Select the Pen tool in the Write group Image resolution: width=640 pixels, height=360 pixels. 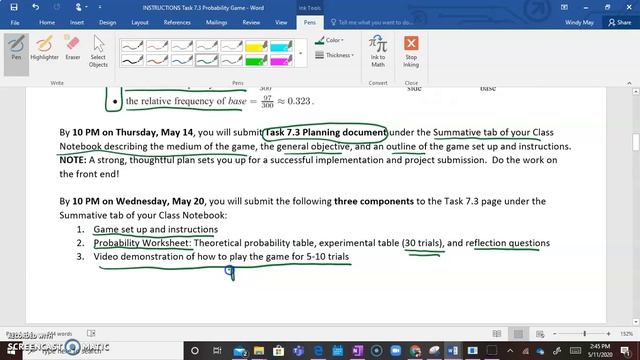click(x=16, y=54)
